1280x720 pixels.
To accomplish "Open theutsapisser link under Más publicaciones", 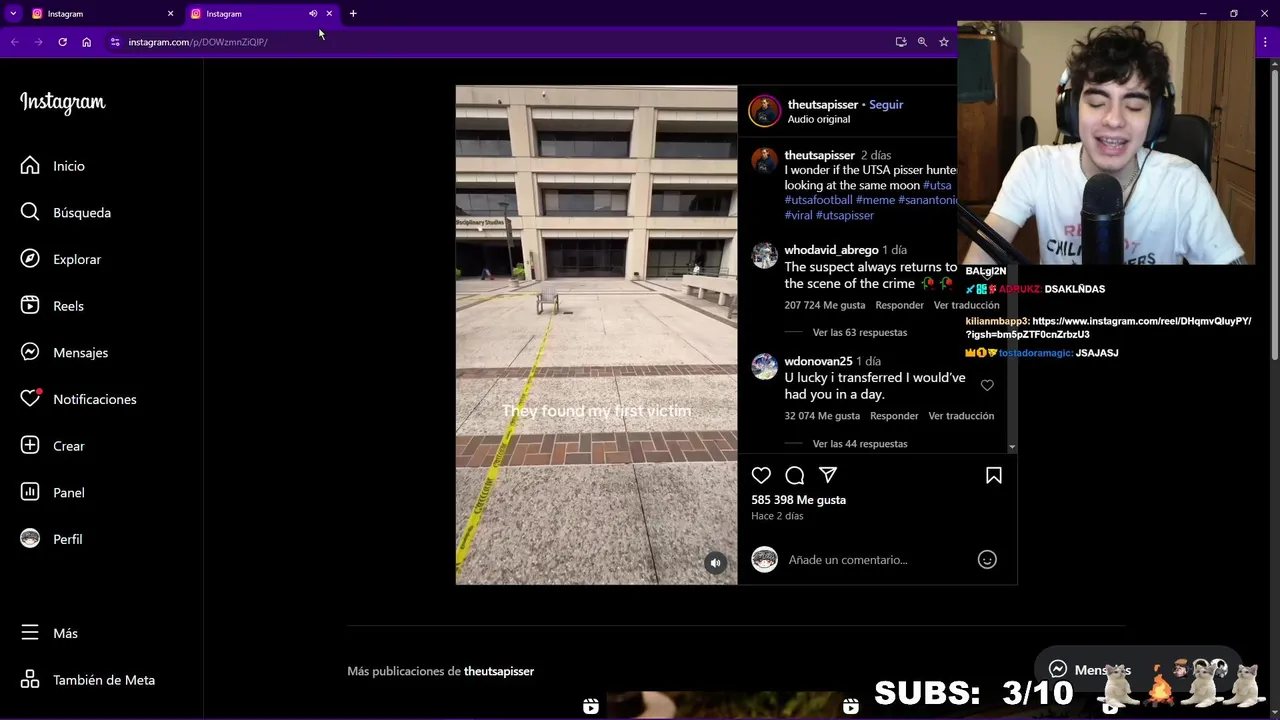I will (x=499, y=671).
